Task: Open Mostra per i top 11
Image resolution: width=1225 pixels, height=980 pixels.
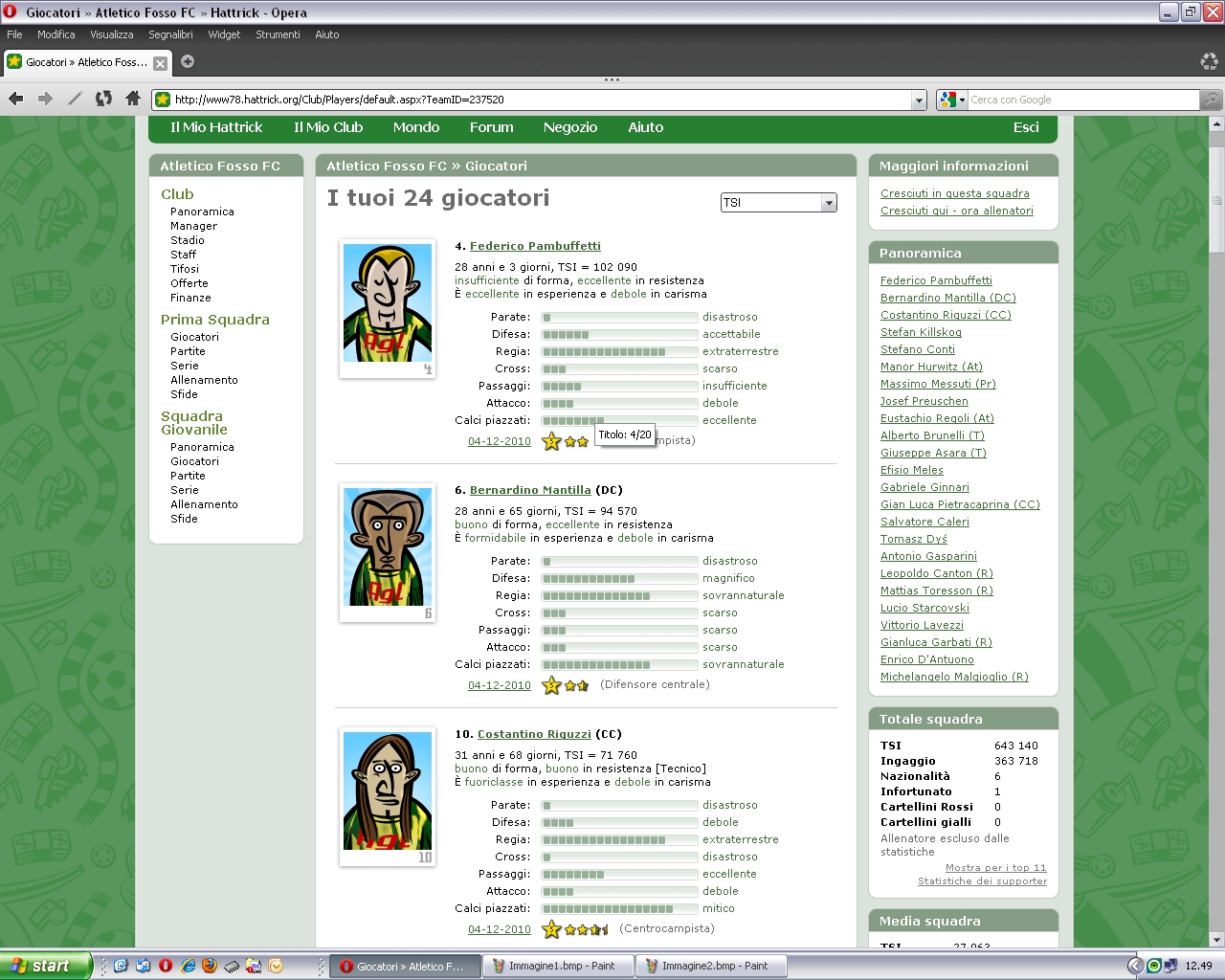Action: coord(996,868)
